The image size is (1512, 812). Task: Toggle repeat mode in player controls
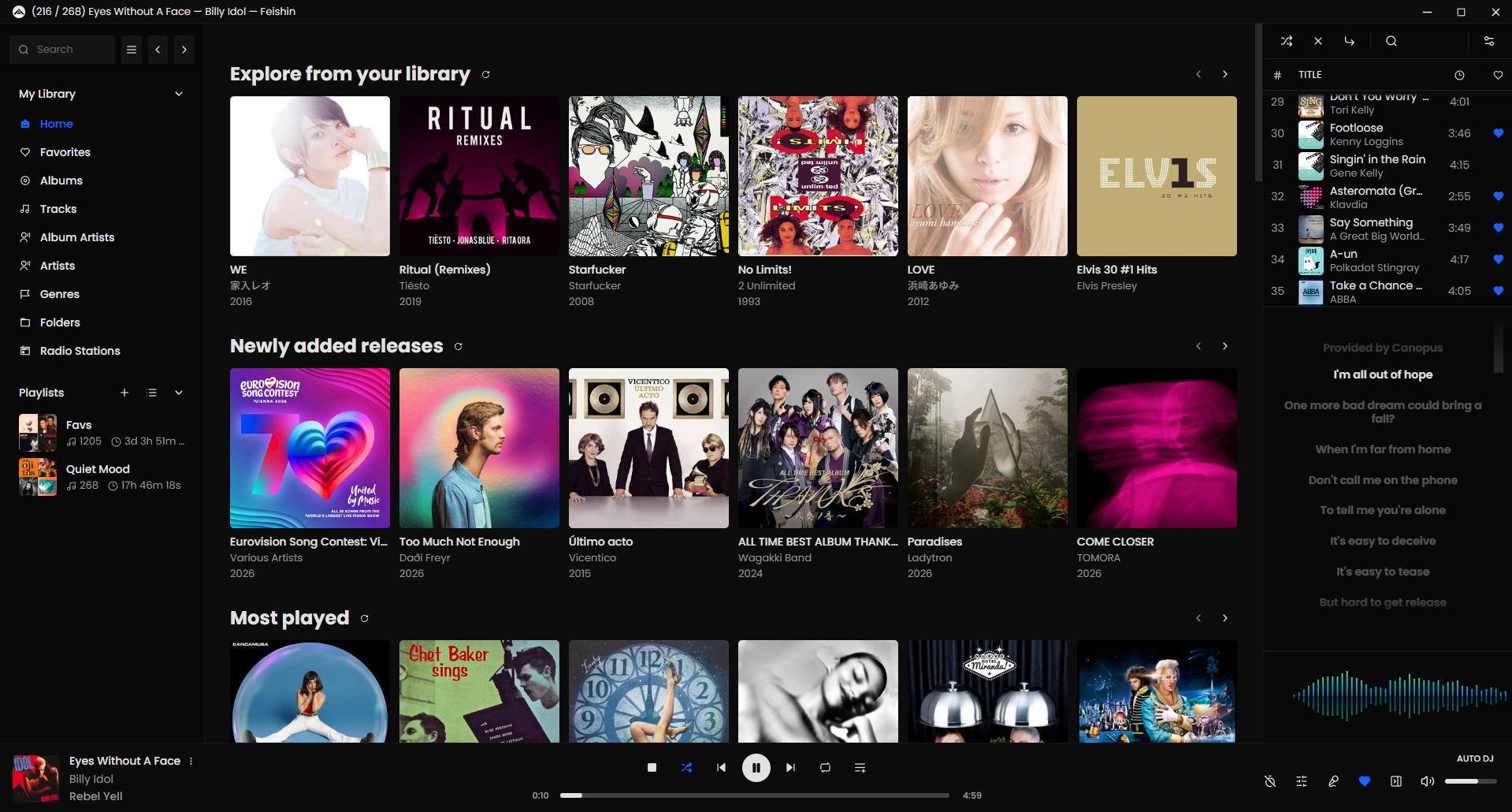coord(825,767)
